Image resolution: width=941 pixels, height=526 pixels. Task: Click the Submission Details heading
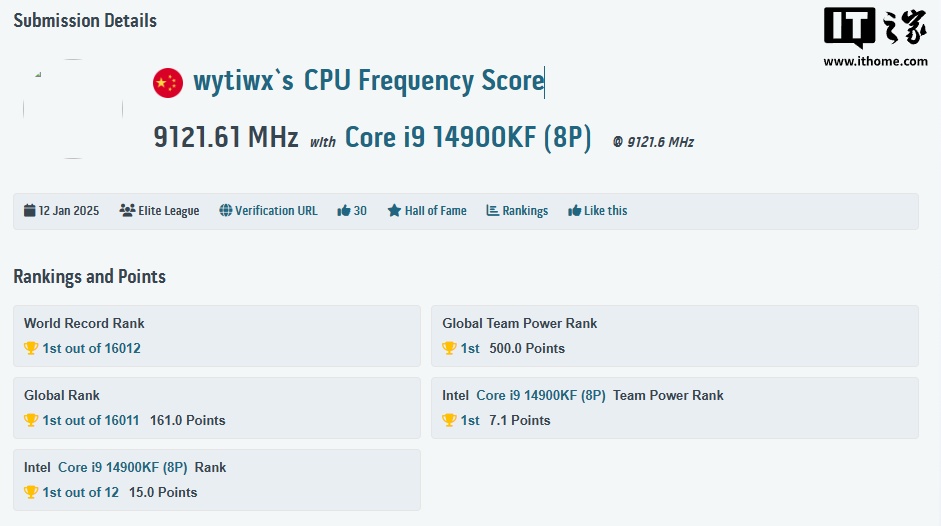(85, 20)
